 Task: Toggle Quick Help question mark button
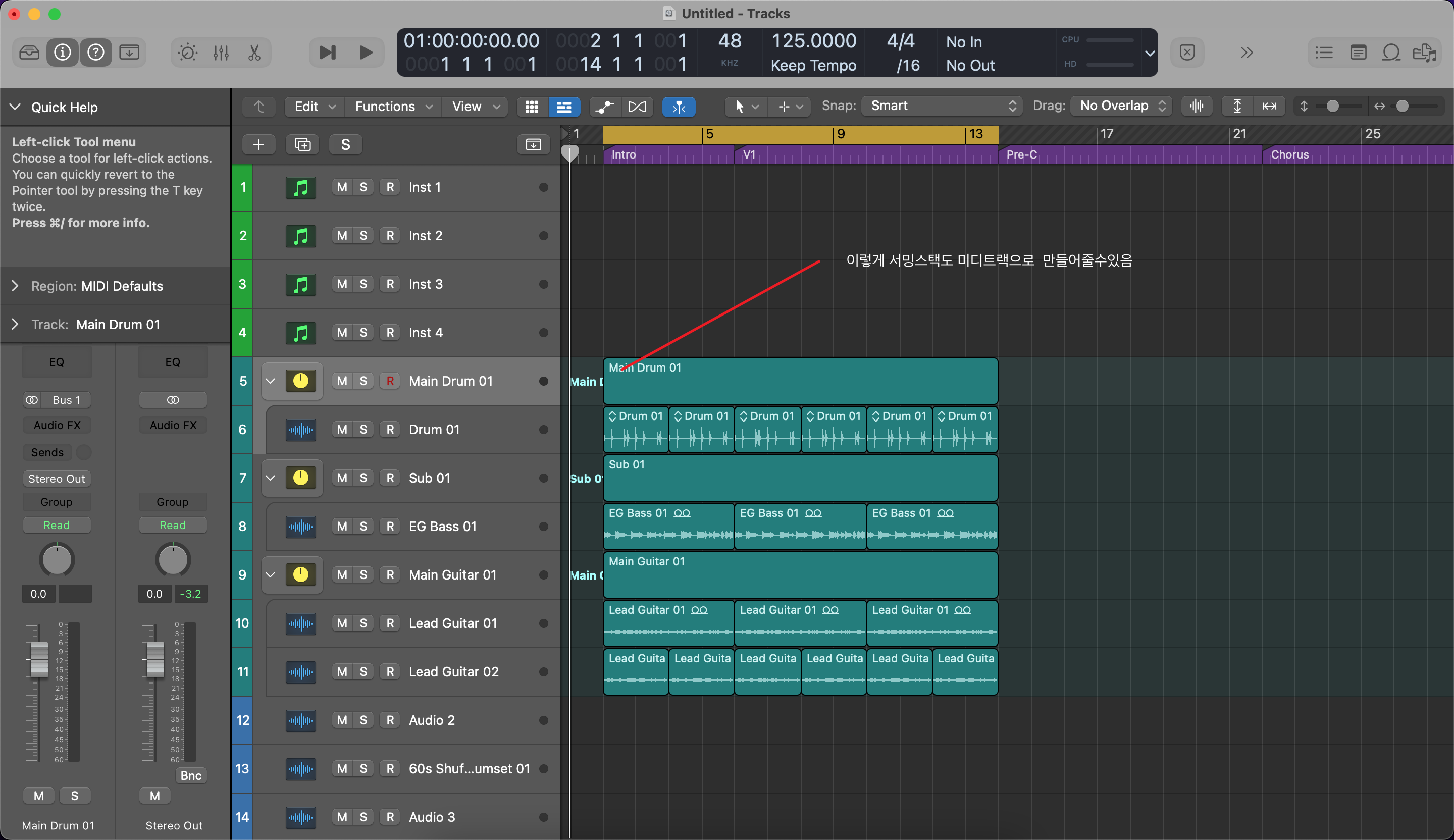click(96, 52)
